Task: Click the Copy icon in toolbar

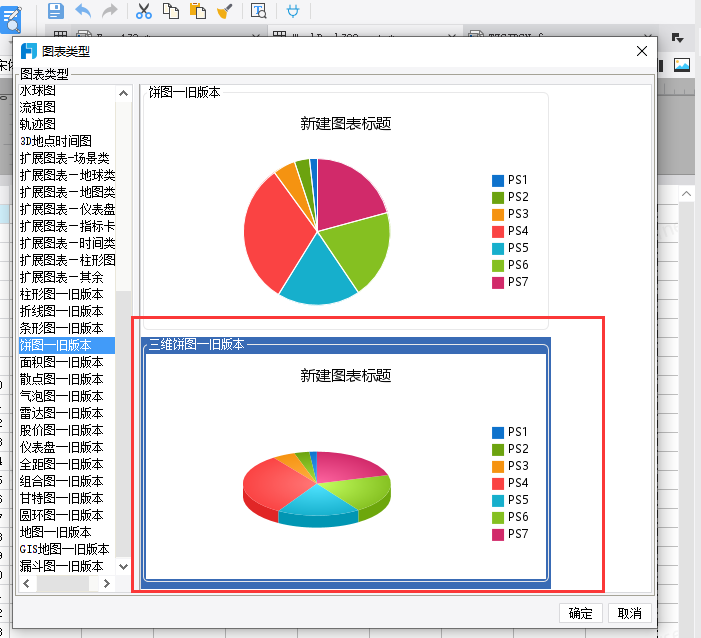Action: tap(171, 11)
